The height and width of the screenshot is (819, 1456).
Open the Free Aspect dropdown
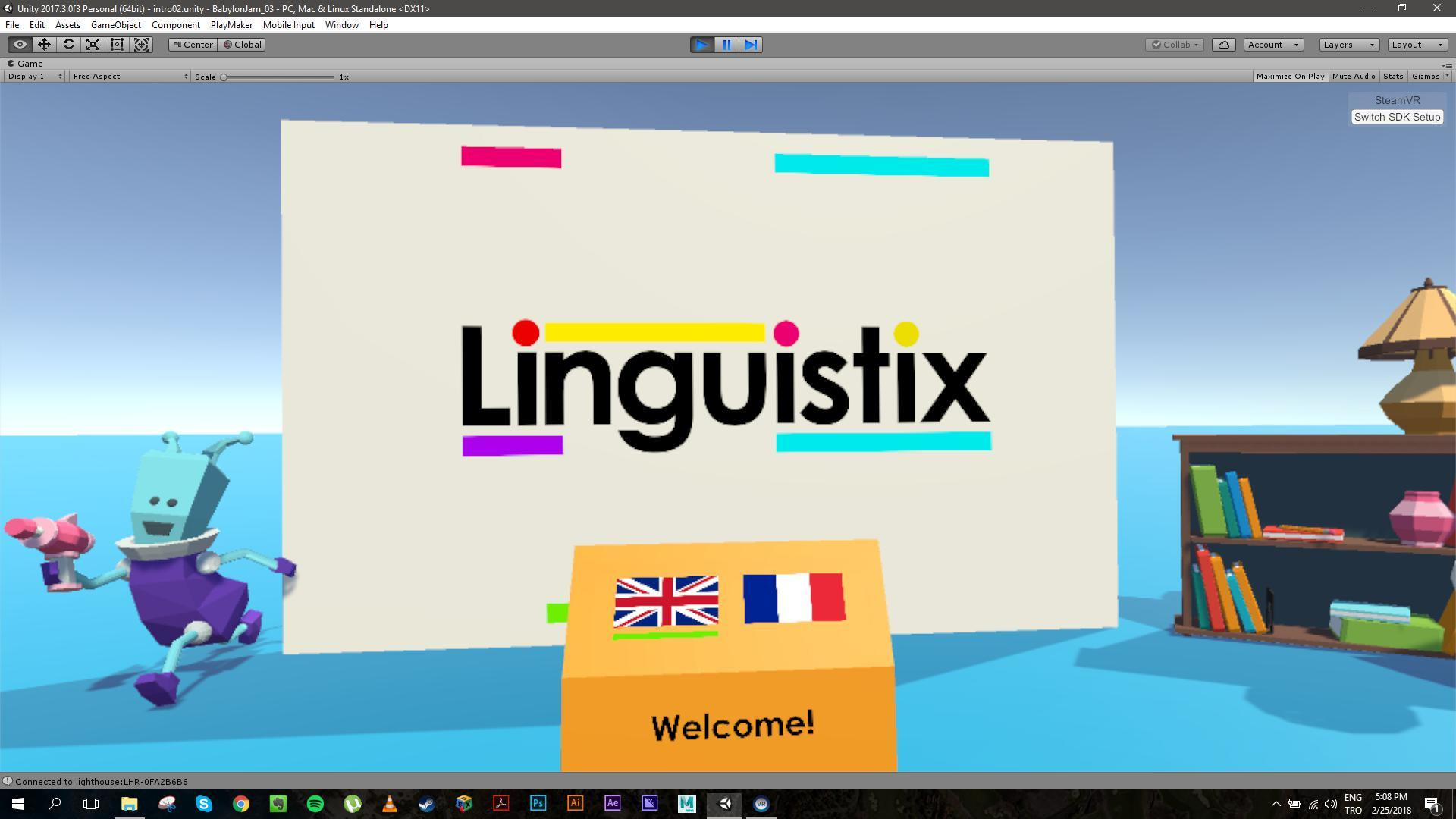coord(130,77)
